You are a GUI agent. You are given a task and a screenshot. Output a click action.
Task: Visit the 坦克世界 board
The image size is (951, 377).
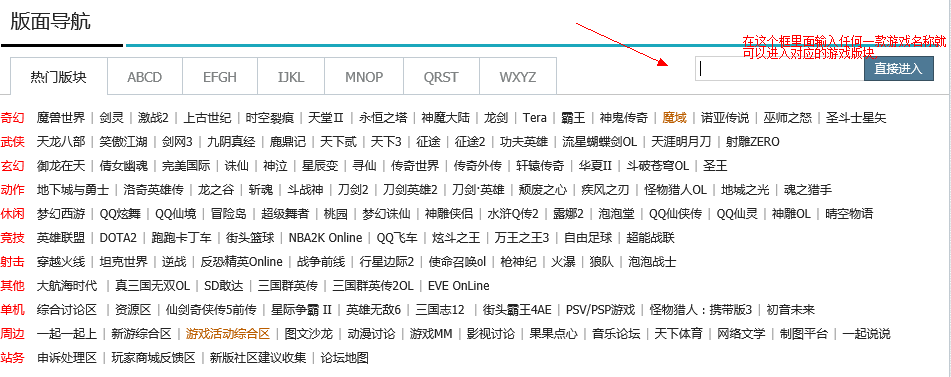click(124, 262)
